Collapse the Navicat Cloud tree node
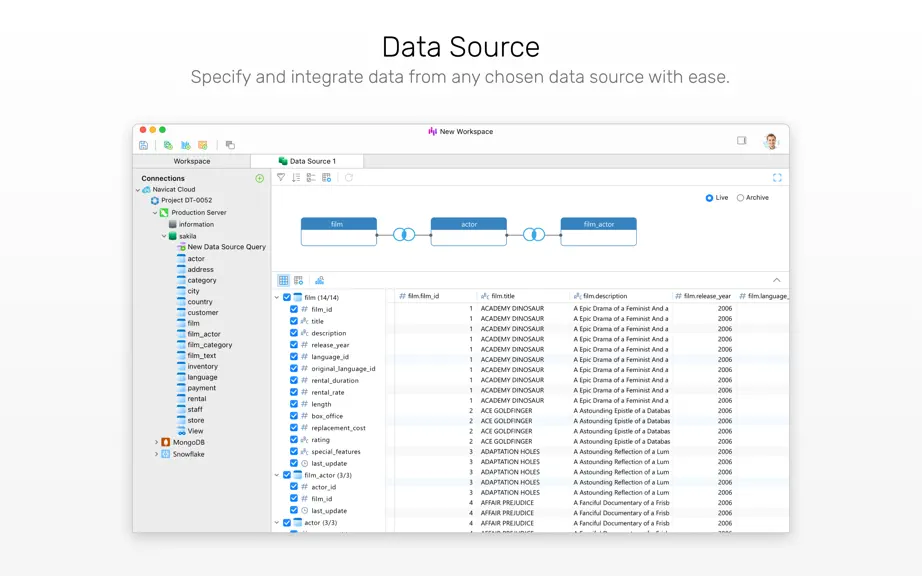Image resolution: width=922 pixels, height=576 pixels. pos(138,190)
